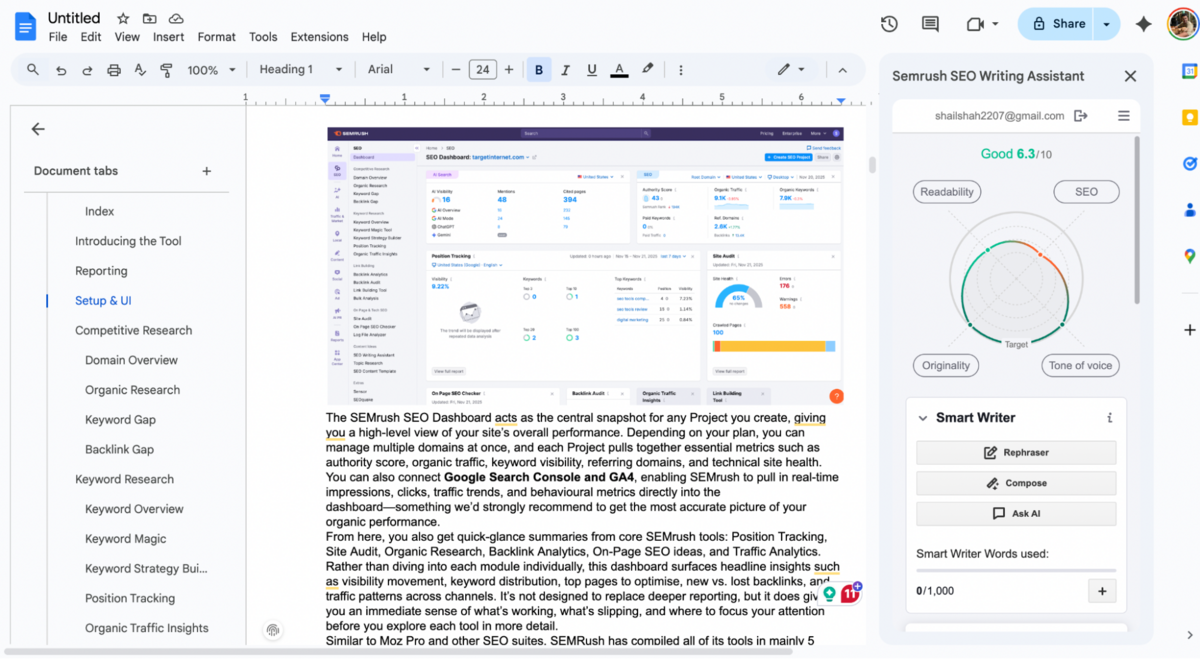
Task: Close the Semrush SEO Writing Assistant panel
Action: pos(1130,76)
